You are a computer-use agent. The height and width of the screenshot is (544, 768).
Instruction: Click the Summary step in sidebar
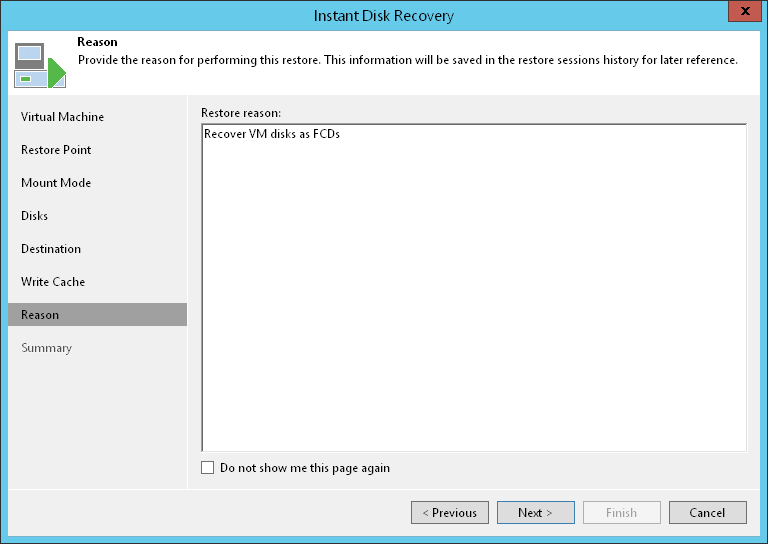pos(46,348)
